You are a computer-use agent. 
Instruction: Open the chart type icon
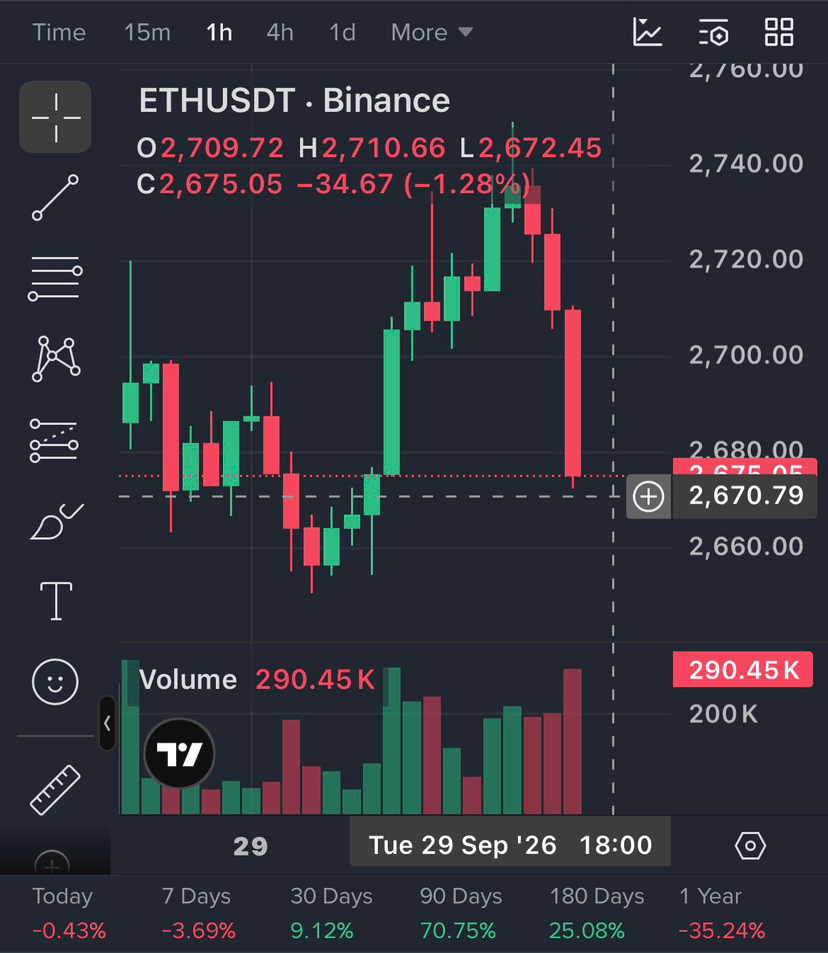(647, 32)
